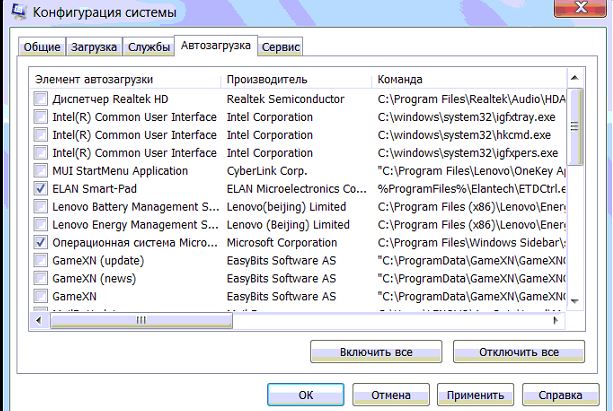The width and height of the screenshot is (613, 411).
Task: Enable the GameXN (news) checkbox
Action: click(41, 279)
